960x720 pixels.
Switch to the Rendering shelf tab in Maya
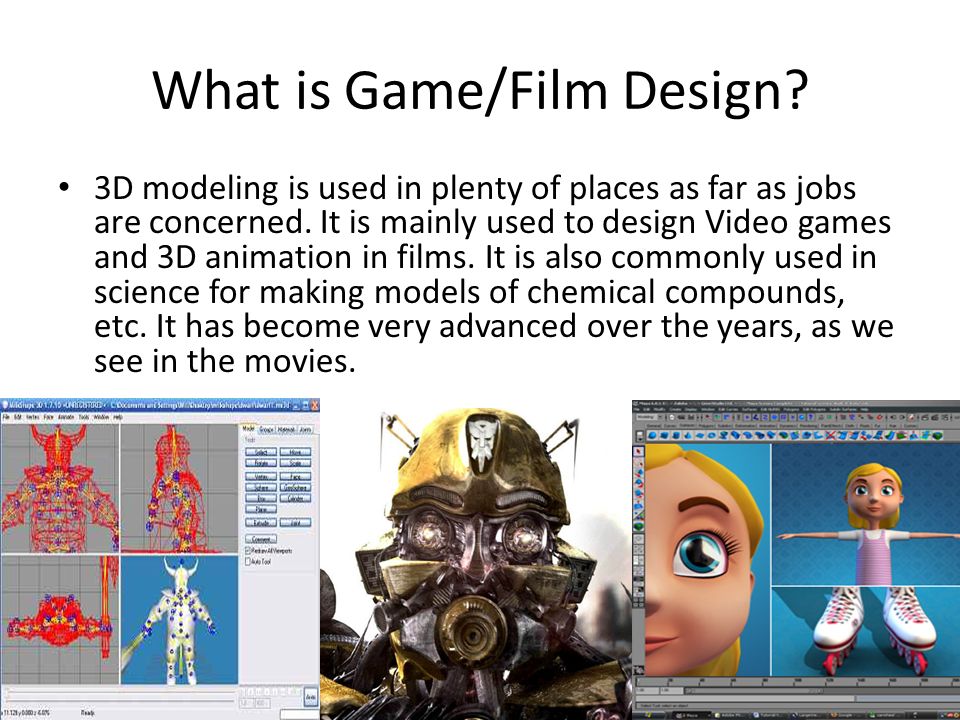[807, 426]
